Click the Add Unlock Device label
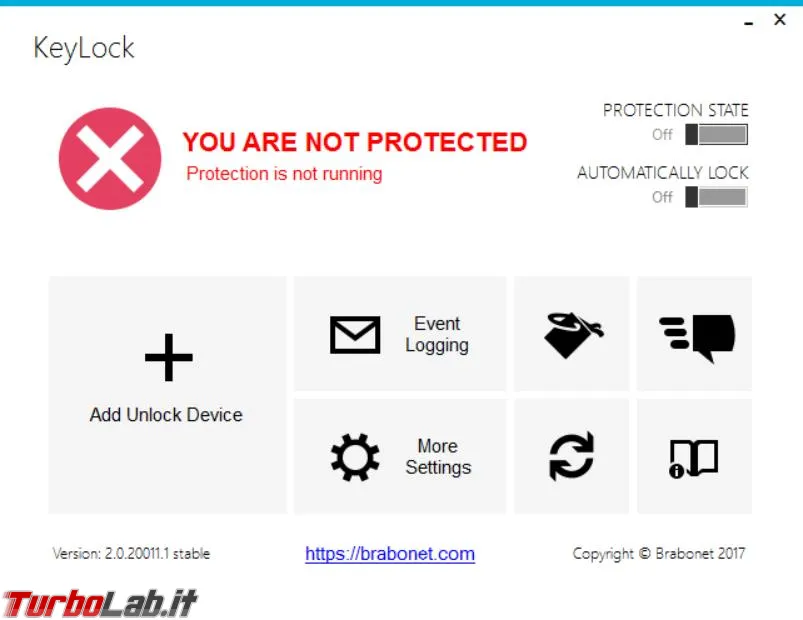 coord(166,415)
